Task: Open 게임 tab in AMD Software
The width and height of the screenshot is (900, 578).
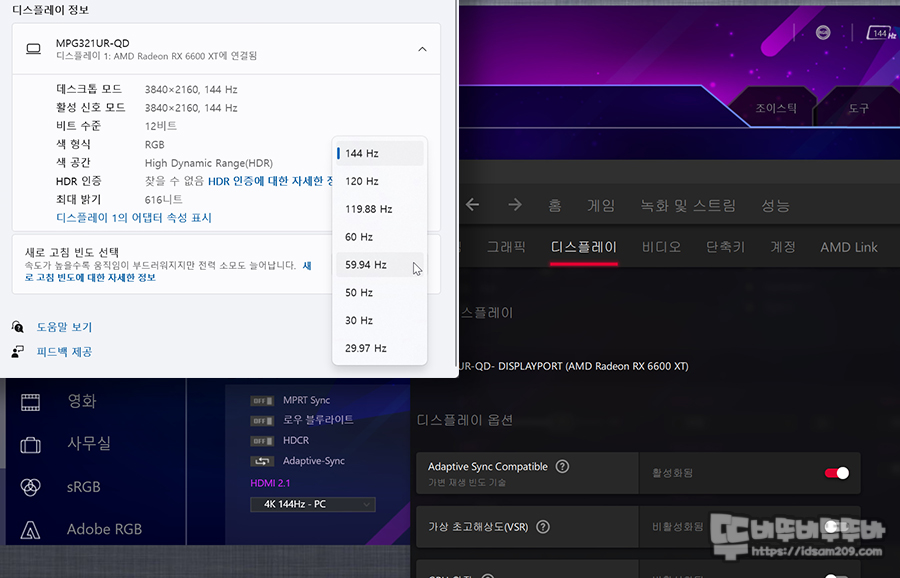Action: tap(601, 205)
